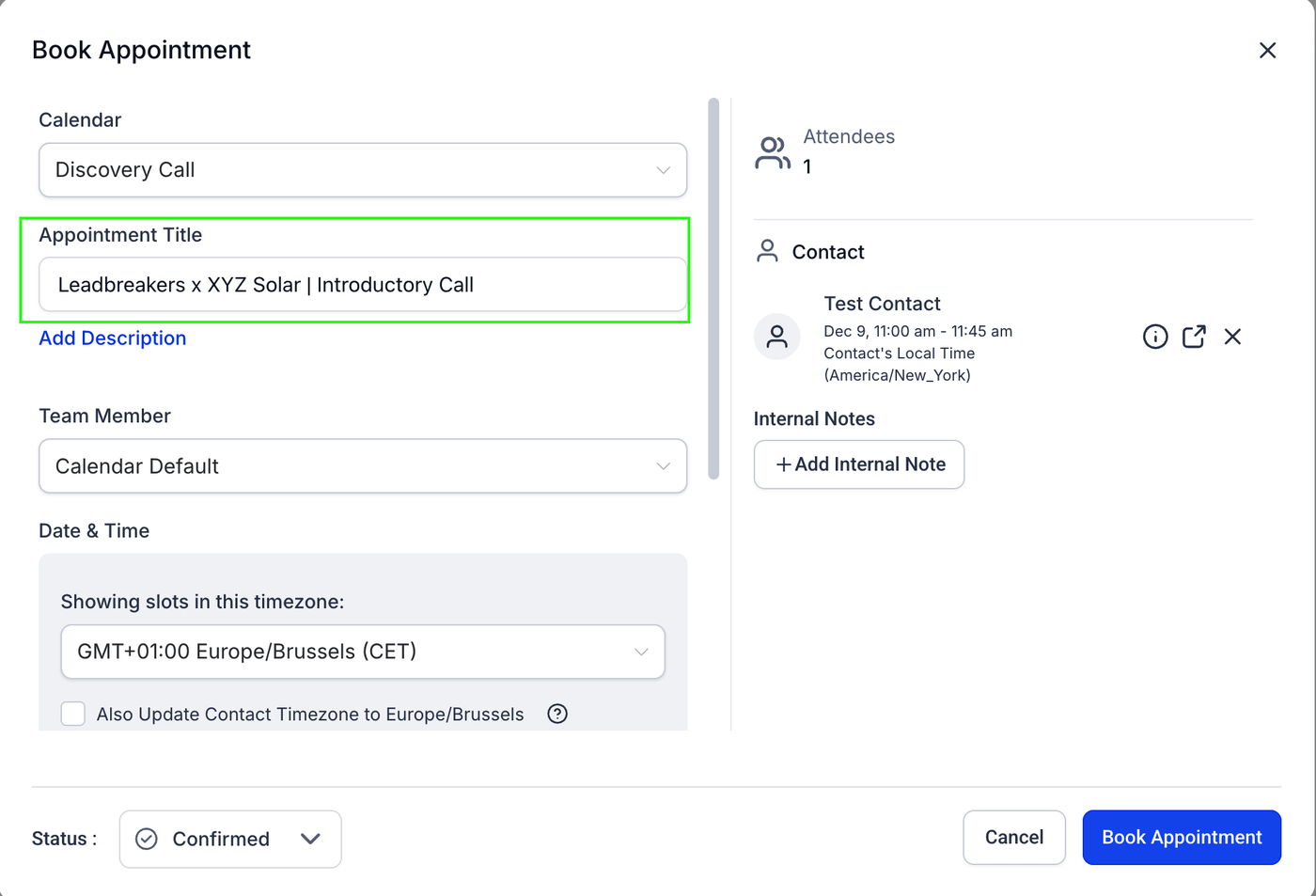Enable Also Update Contact Timezone checkbox
The height and width of the screenshot is (896, 1316).
[73, 714]
